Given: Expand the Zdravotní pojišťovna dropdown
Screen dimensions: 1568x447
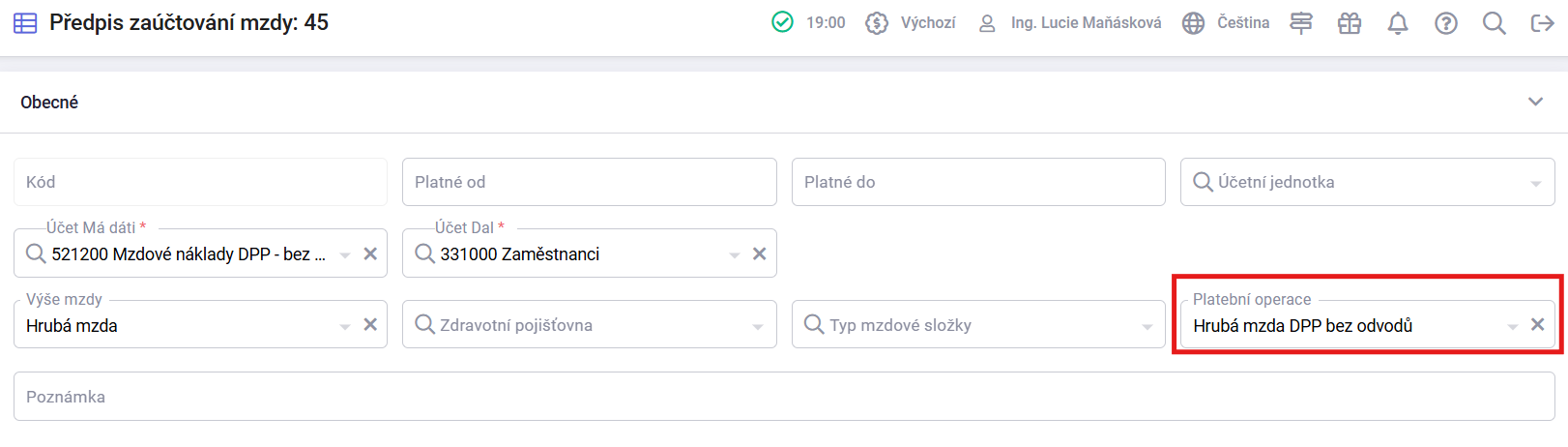Looking at the screenshot, I should coord(758,326).
